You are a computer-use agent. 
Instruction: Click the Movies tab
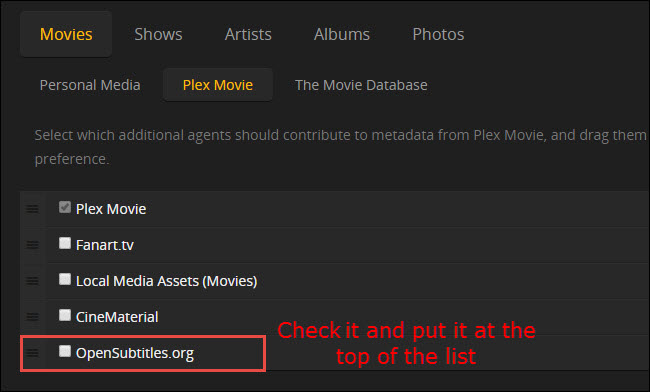66,34
